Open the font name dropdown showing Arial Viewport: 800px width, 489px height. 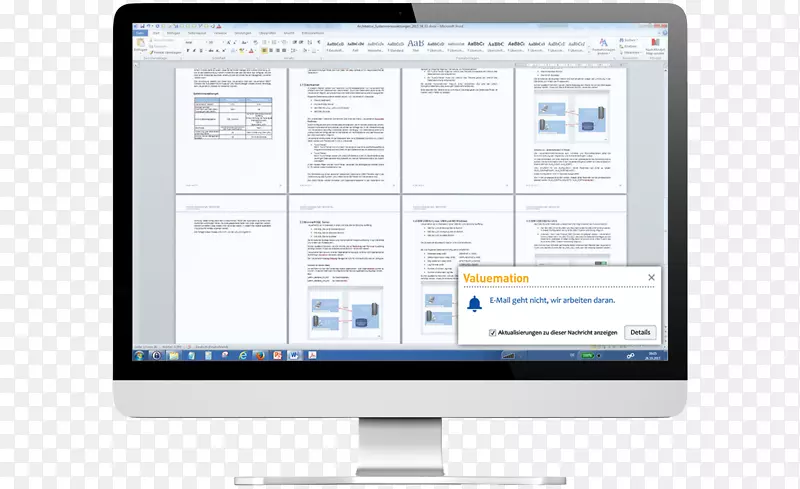[x=194, y=42]
